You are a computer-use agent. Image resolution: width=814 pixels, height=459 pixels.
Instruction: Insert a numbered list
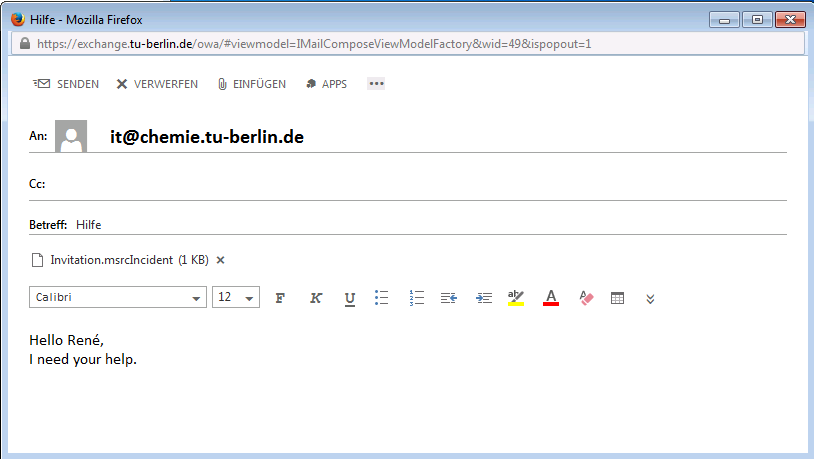tap(418, 298)
